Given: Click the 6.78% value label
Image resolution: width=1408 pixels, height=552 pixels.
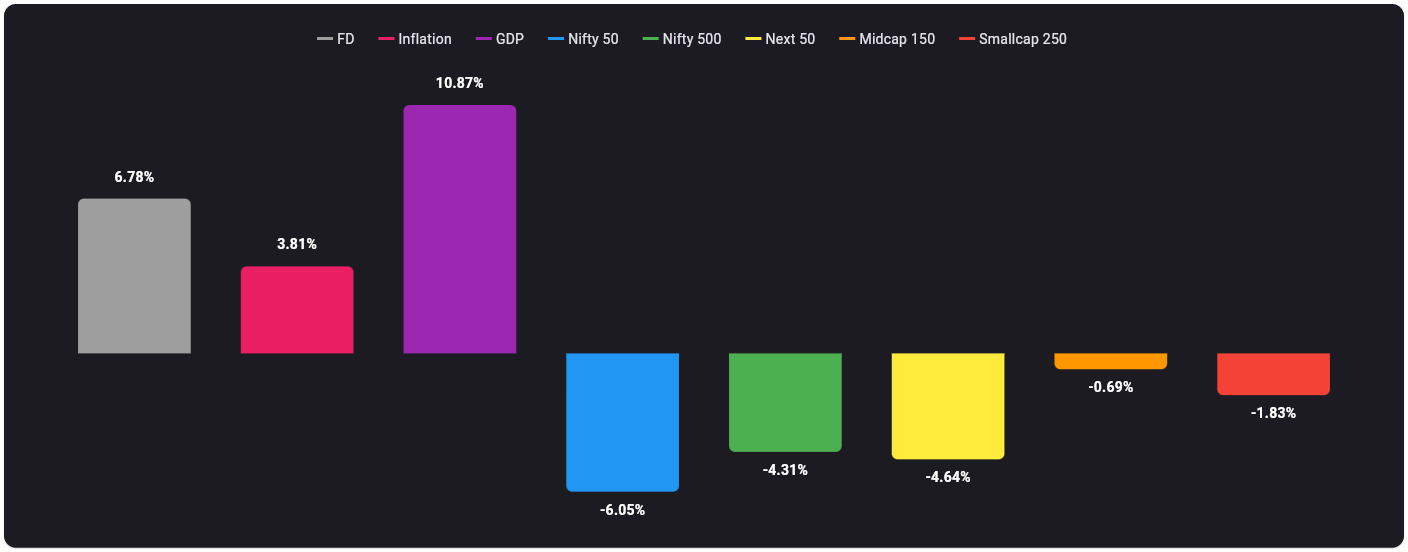Looking at the screenshot, I should pyautogui.click(x=134, y=177).
